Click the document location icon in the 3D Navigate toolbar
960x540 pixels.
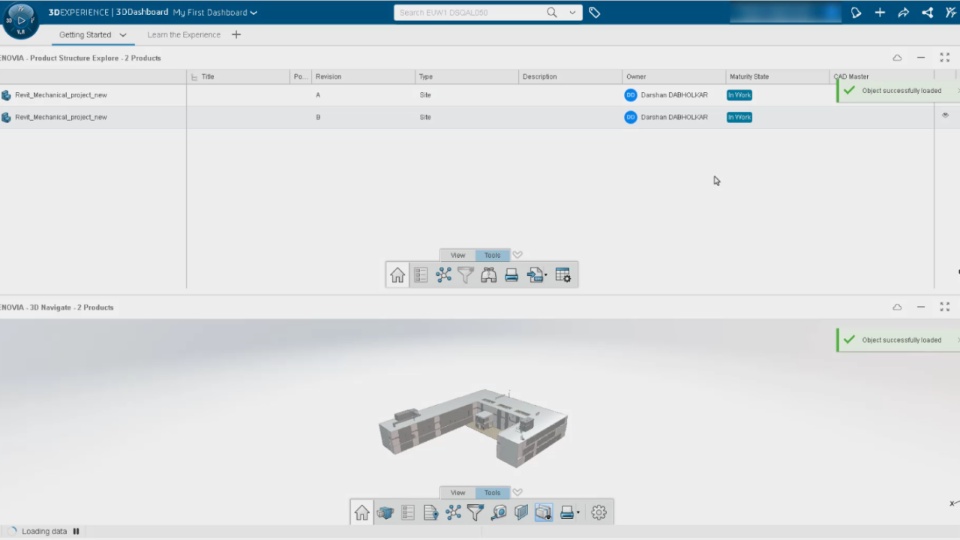click(x=430, y=512)
